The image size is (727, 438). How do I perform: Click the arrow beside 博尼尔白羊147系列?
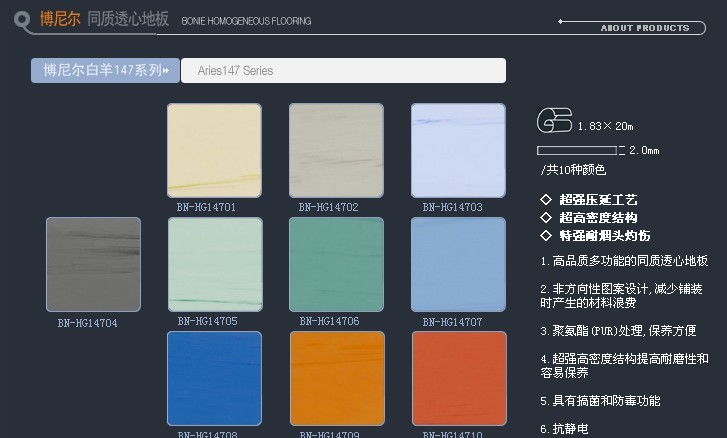point(171,71)
